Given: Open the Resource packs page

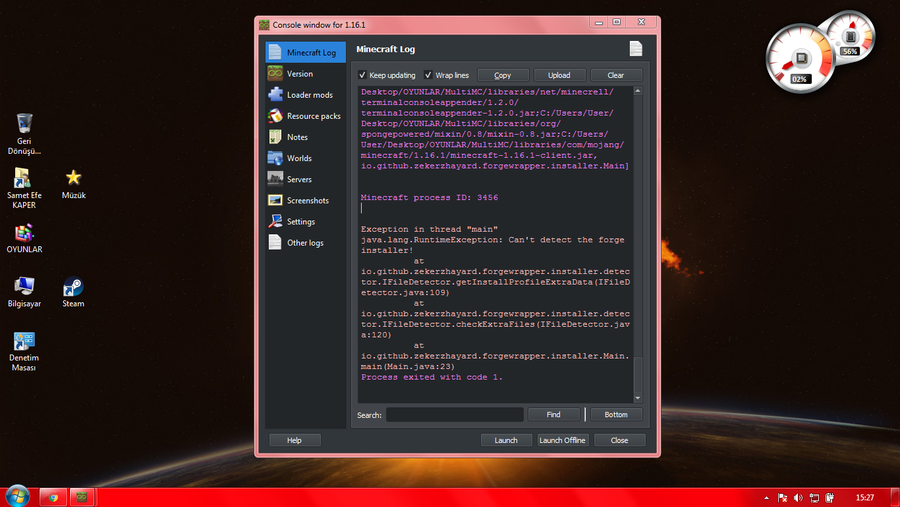Looking at the screenshot, I should pyautogui.click(x=305, y=116).
